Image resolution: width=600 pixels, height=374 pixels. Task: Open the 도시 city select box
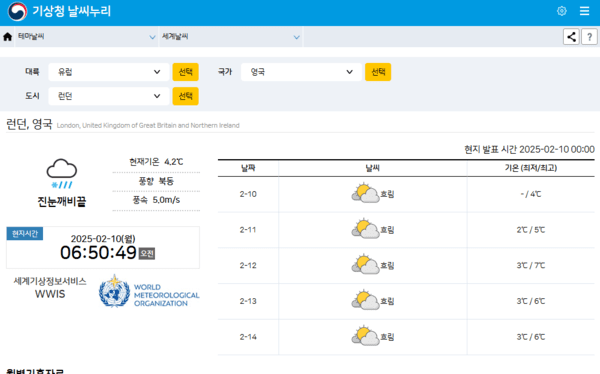click(109, 96)
